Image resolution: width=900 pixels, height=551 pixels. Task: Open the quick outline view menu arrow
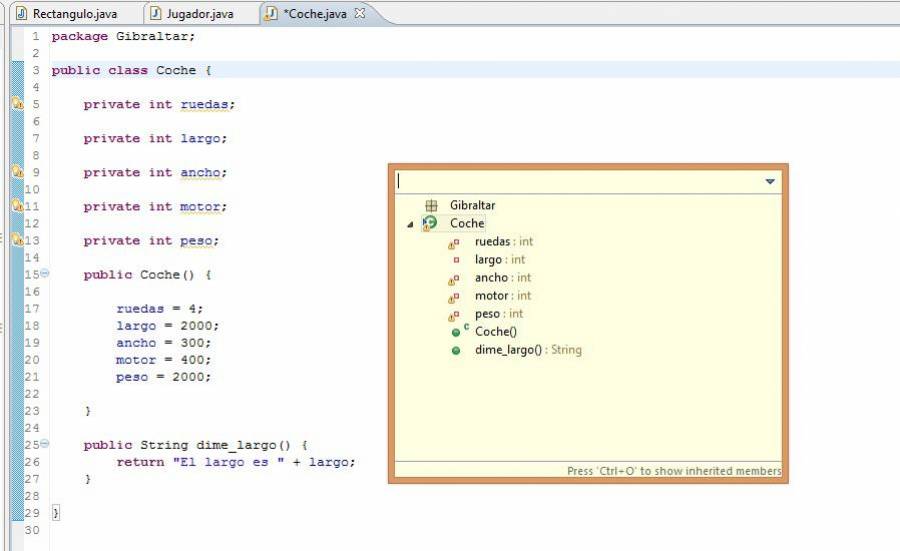pyautogui.click(x=770, y=182)
